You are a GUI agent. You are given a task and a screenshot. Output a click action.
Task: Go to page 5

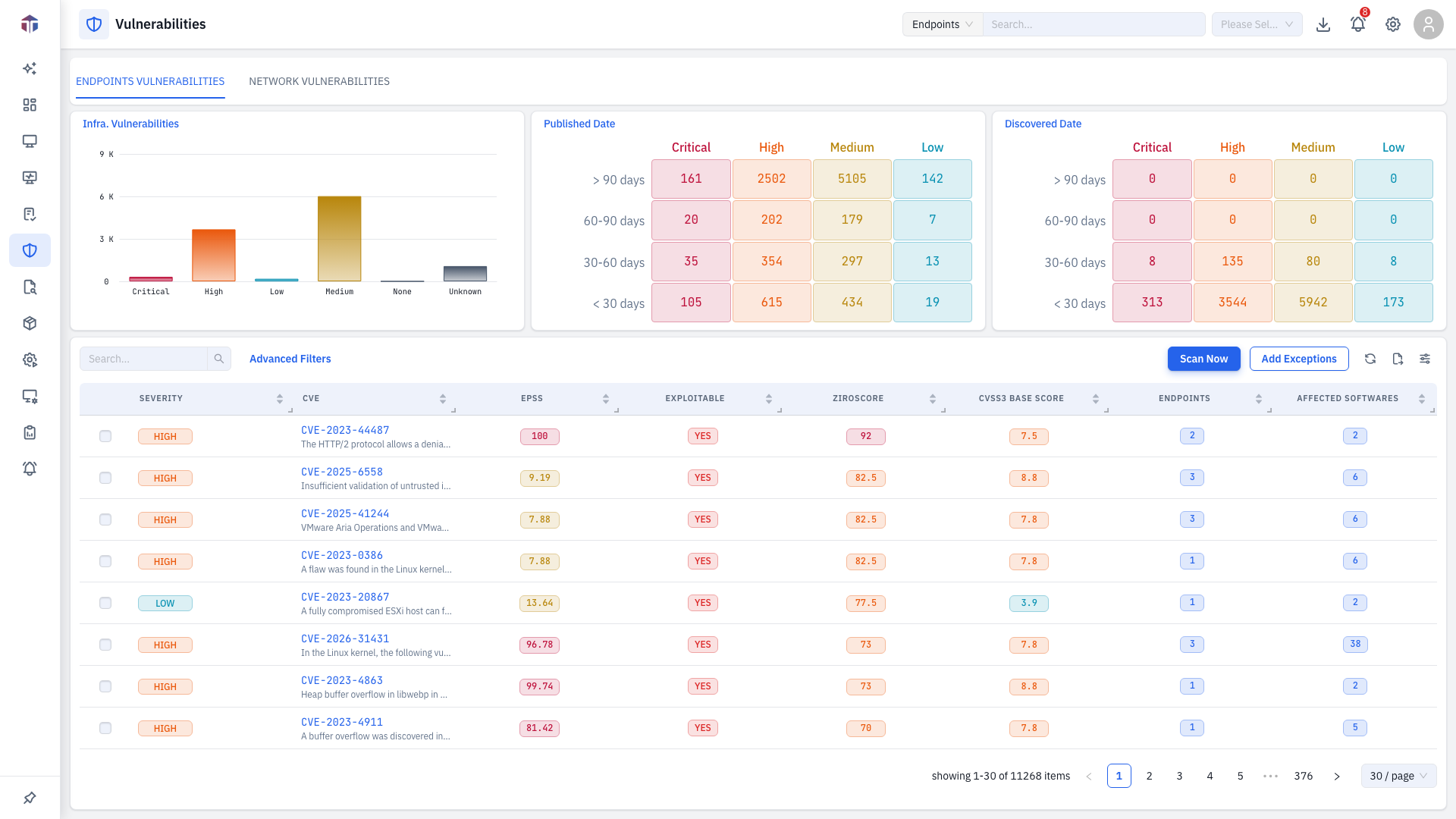pyautogui.click(x=1241, y=776)
